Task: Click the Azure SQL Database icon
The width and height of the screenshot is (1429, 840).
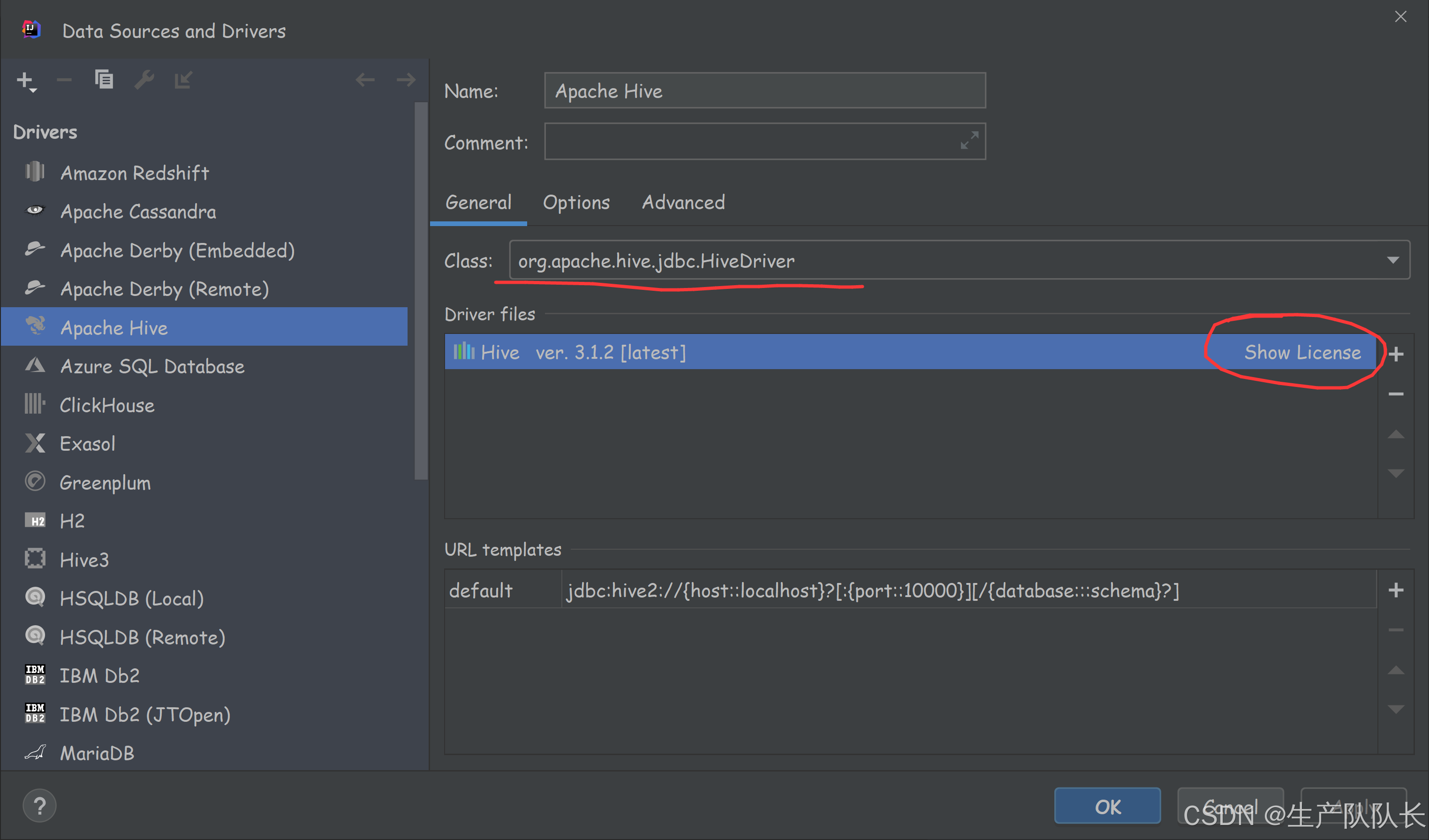Action: click(x=35, y=365)
